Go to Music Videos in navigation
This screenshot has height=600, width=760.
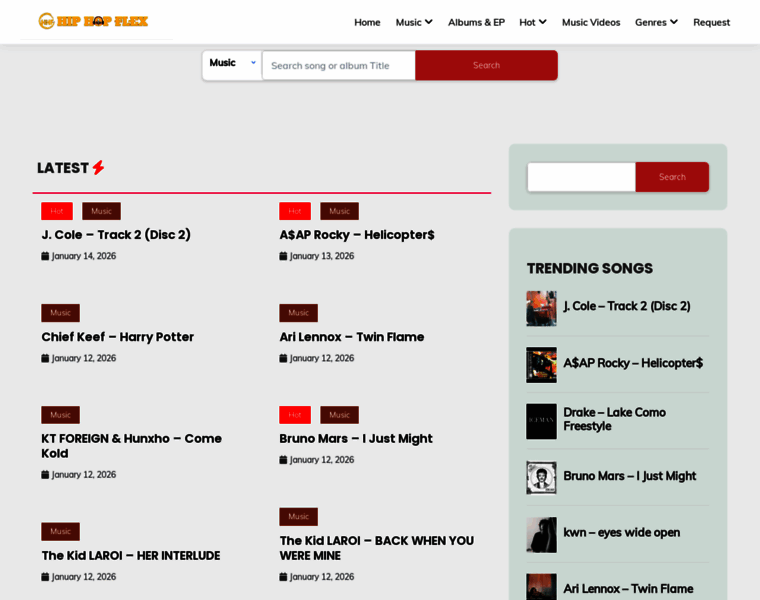point(591,22)
